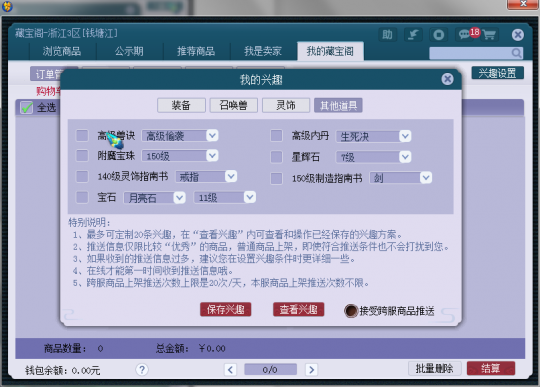The width and height of the screenshot is (540, 387).
Task: Switch to 我是卖家 tab
Action: (263, 51)
